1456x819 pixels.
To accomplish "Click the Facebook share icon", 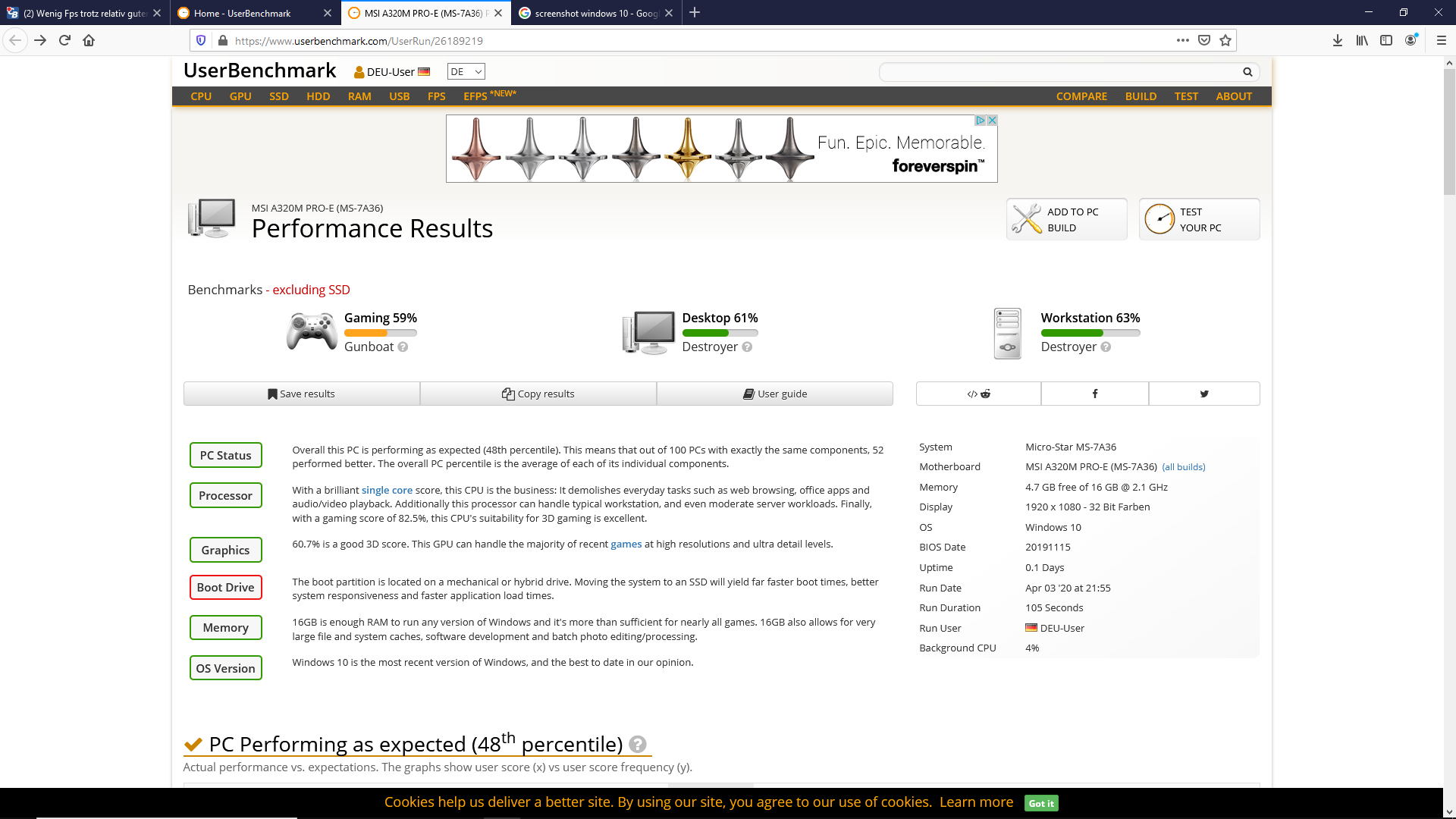I will pos(1094,394).
